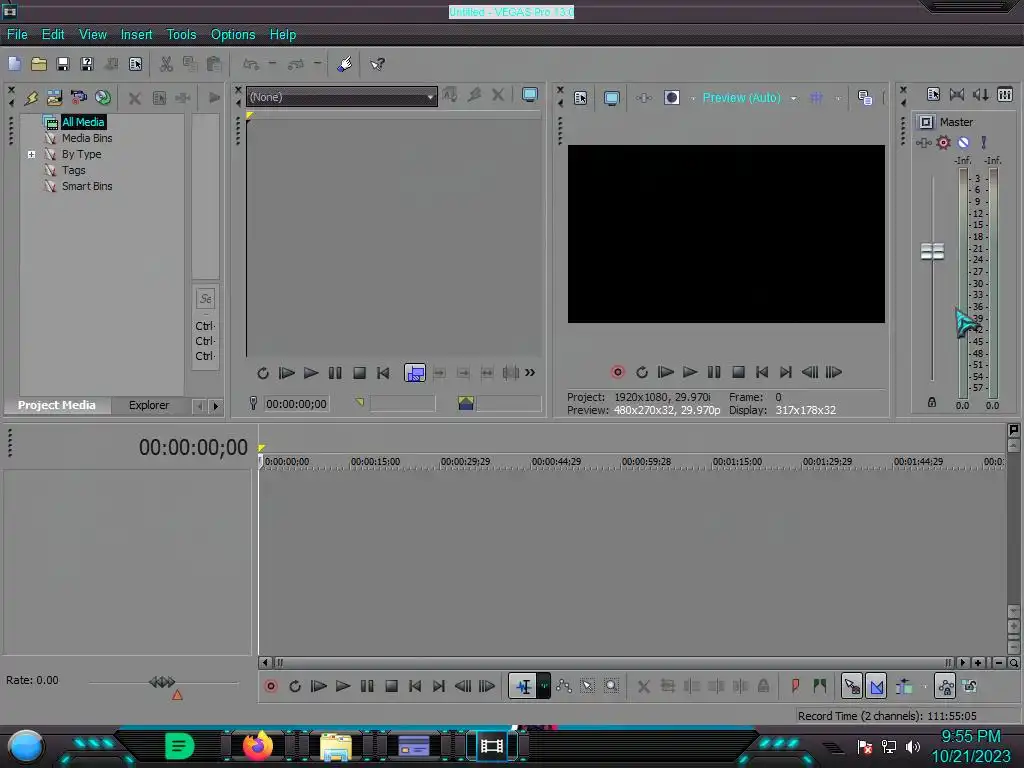This screenshot has height=768, width=1024.
Task: Click the playback Rate slider handle
Action: click(x=162, y=682)
